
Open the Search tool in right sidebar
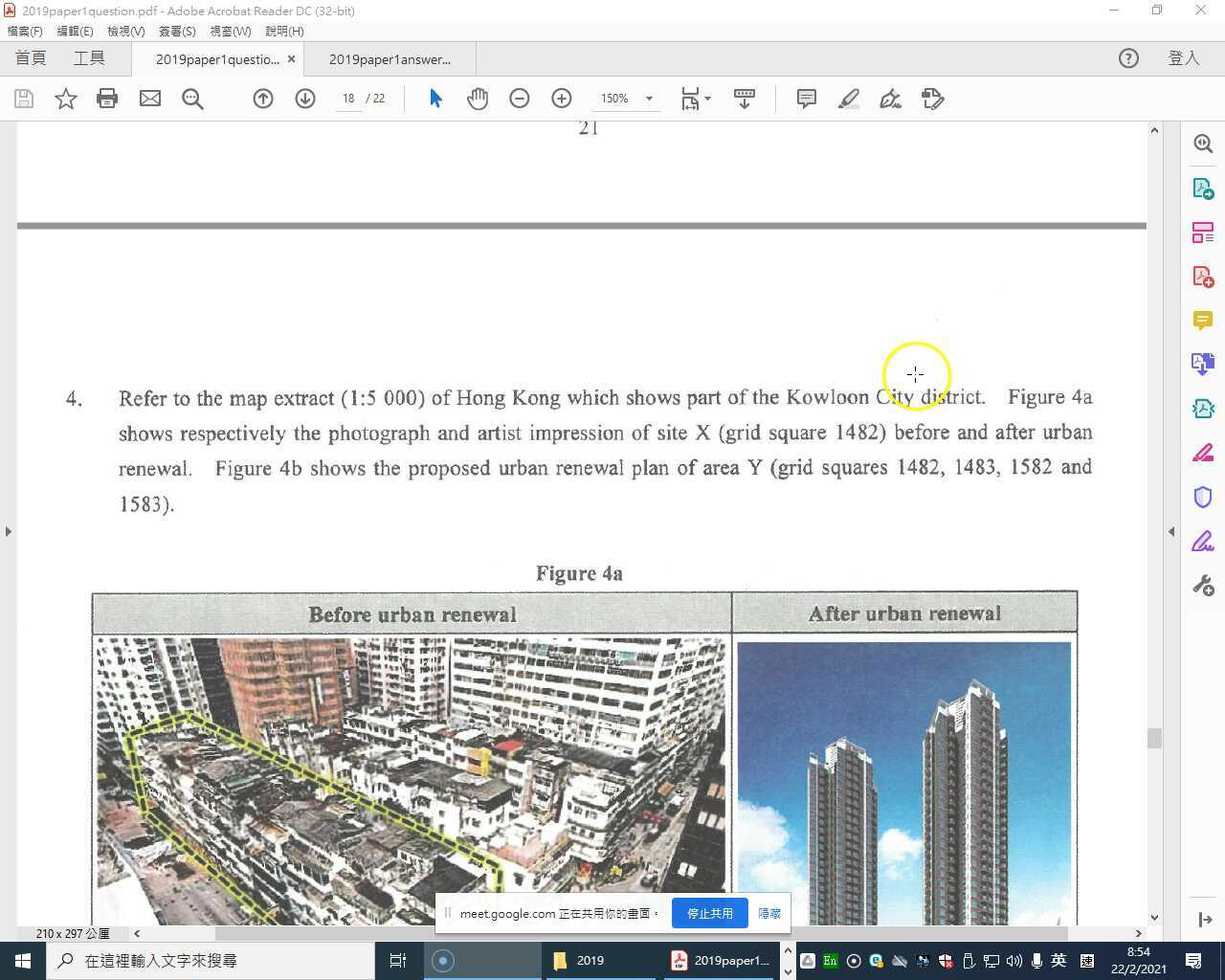(1203, 144)
